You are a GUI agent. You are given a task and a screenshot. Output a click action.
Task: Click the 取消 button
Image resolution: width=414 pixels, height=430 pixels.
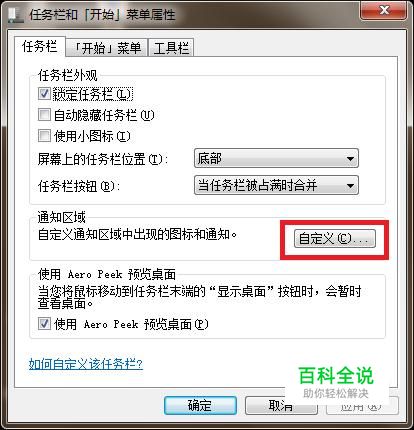[x=280, y=405]
